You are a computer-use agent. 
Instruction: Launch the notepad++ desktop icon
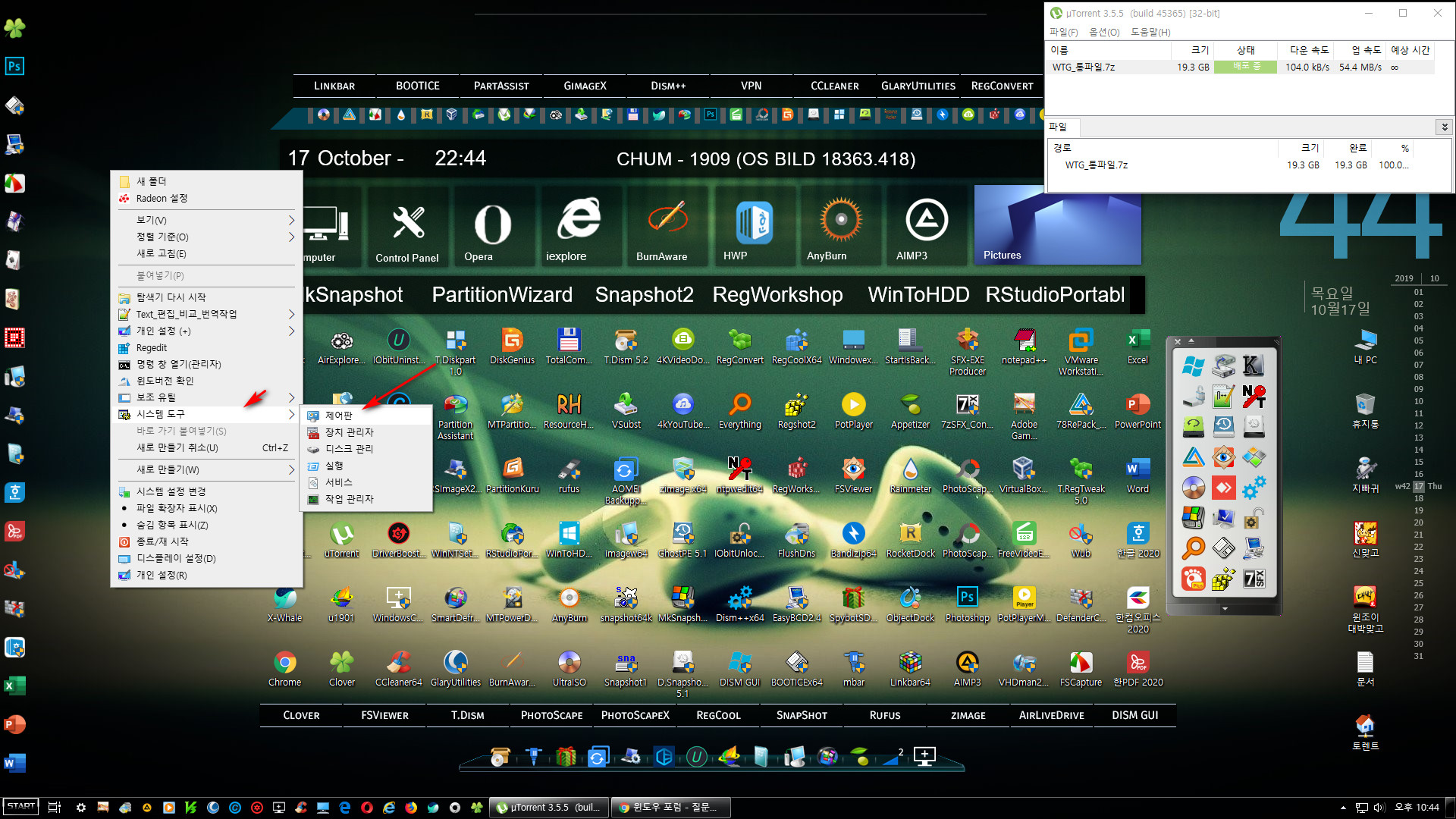(x=1024, y=347)
